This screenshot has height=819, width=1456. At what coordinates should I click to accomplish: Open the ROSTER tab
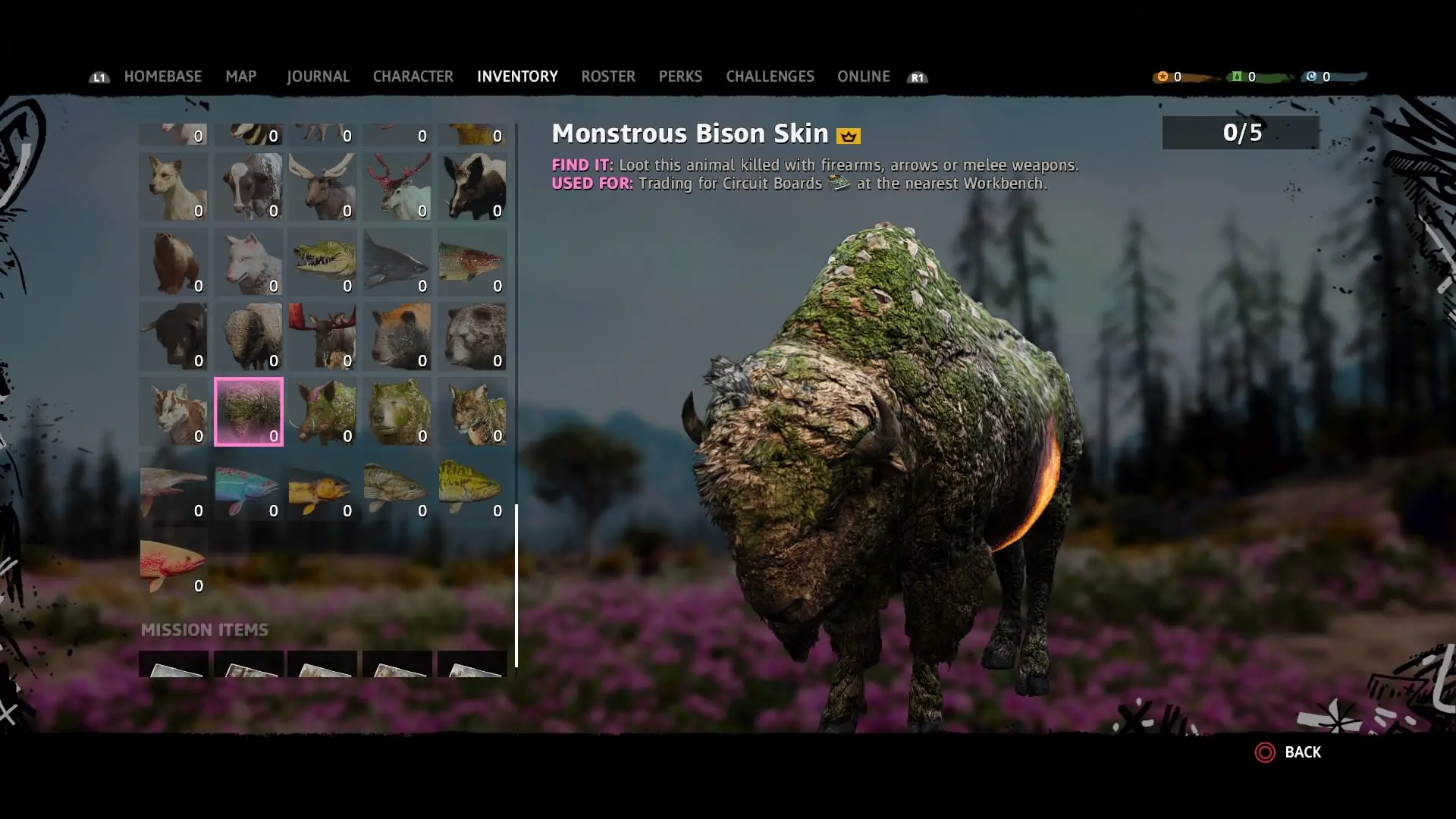[608, 77]
